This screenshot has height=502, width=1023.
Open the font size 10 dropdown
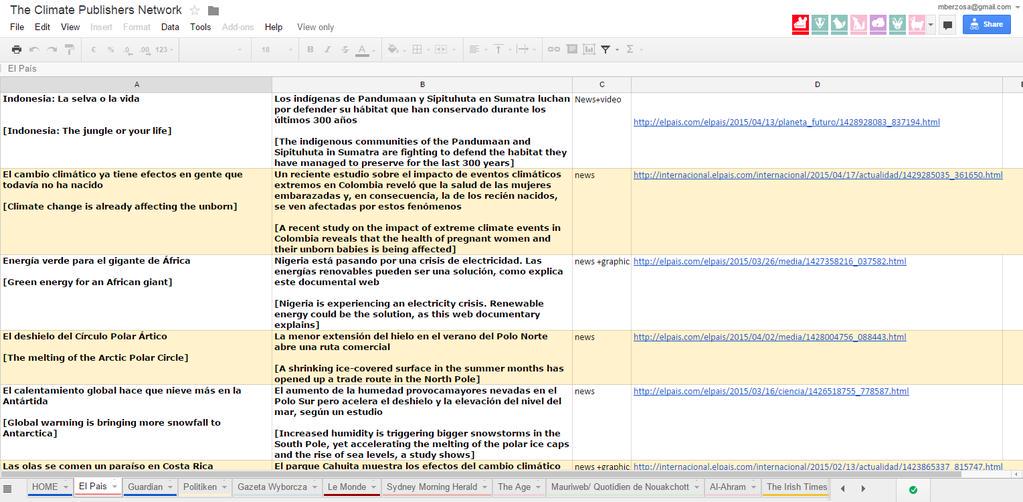pyautogui.click(x=277, y=50)
